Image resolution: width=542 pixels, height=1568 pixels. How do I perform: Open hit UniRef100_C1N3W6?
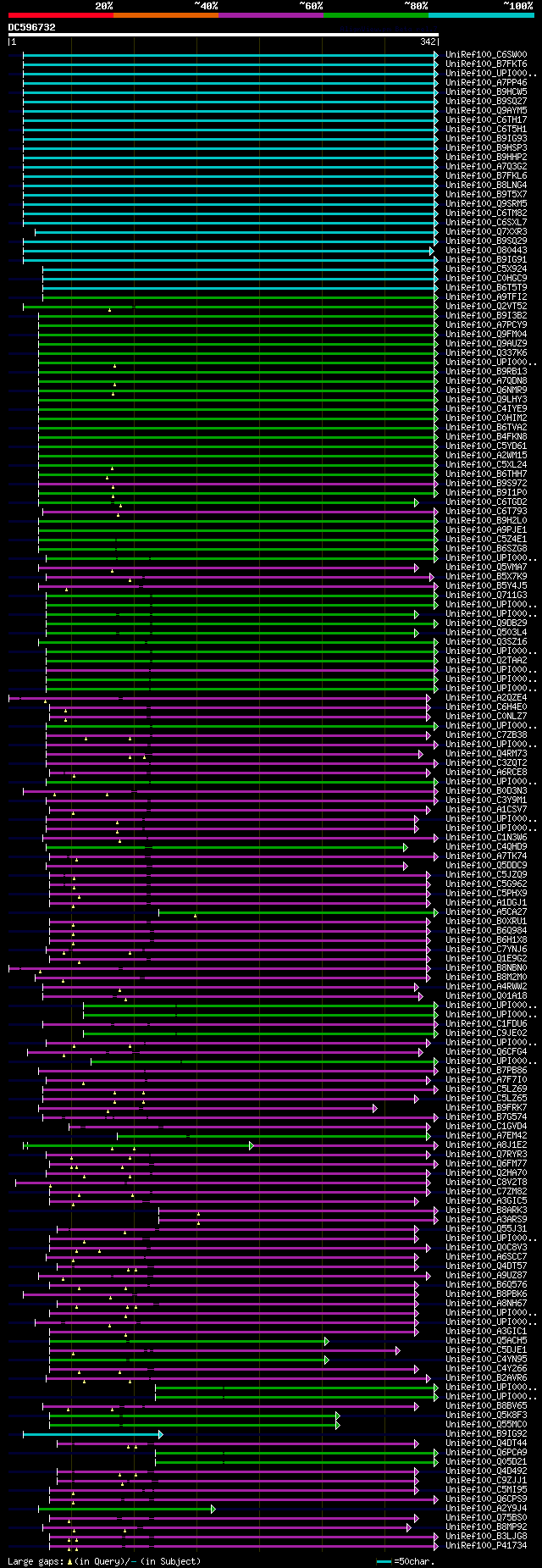point(486,837)
